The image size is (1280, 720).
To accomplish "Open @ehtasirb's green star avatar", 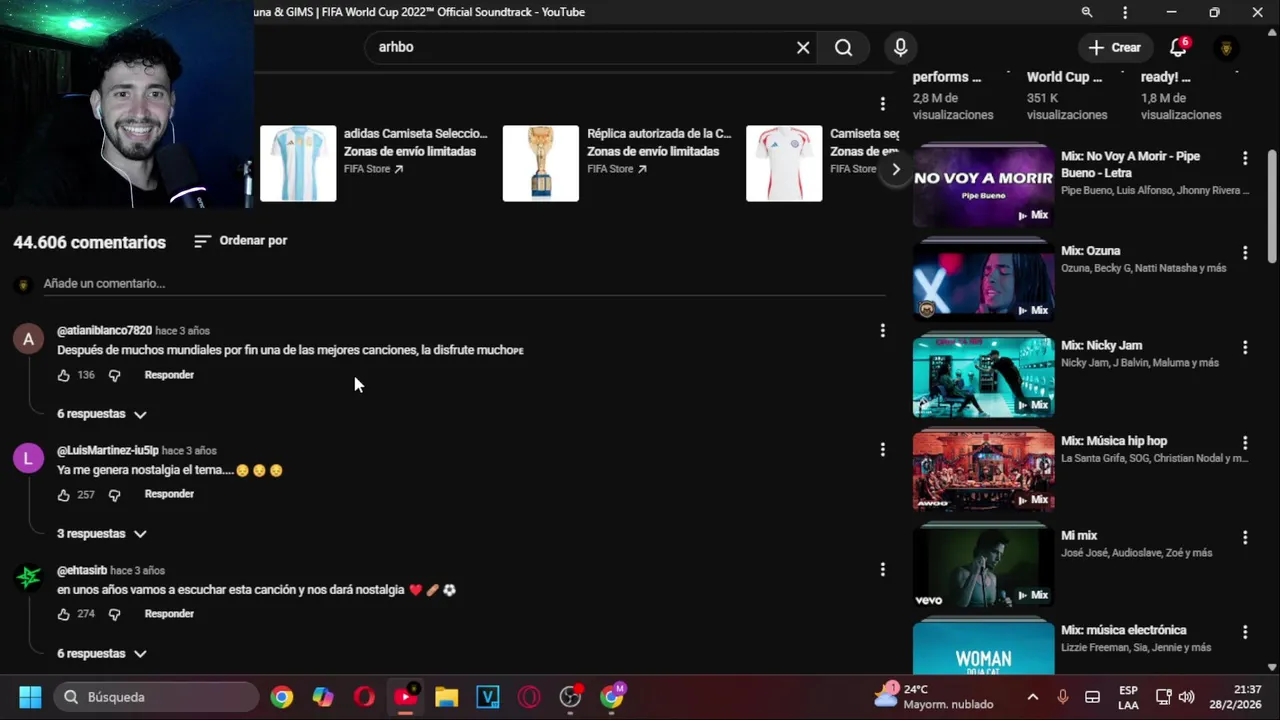I will click(x=28, y=578).
